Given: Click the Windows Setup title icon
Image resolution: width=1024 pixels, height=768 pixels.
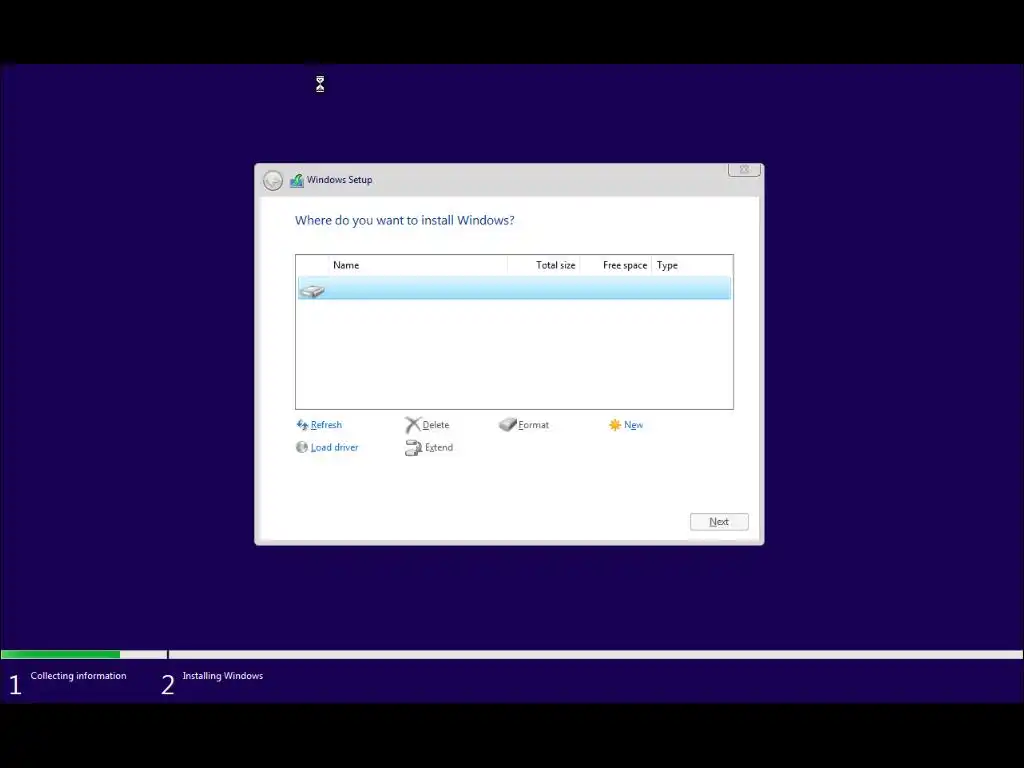Looking at the screenshot, I should [x=296, y=180].
